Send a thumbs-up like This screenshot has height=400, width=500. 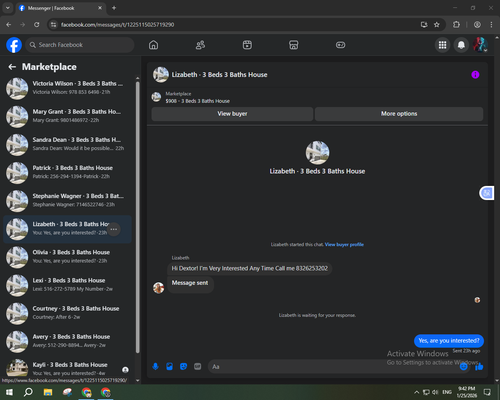coord(479,367)
